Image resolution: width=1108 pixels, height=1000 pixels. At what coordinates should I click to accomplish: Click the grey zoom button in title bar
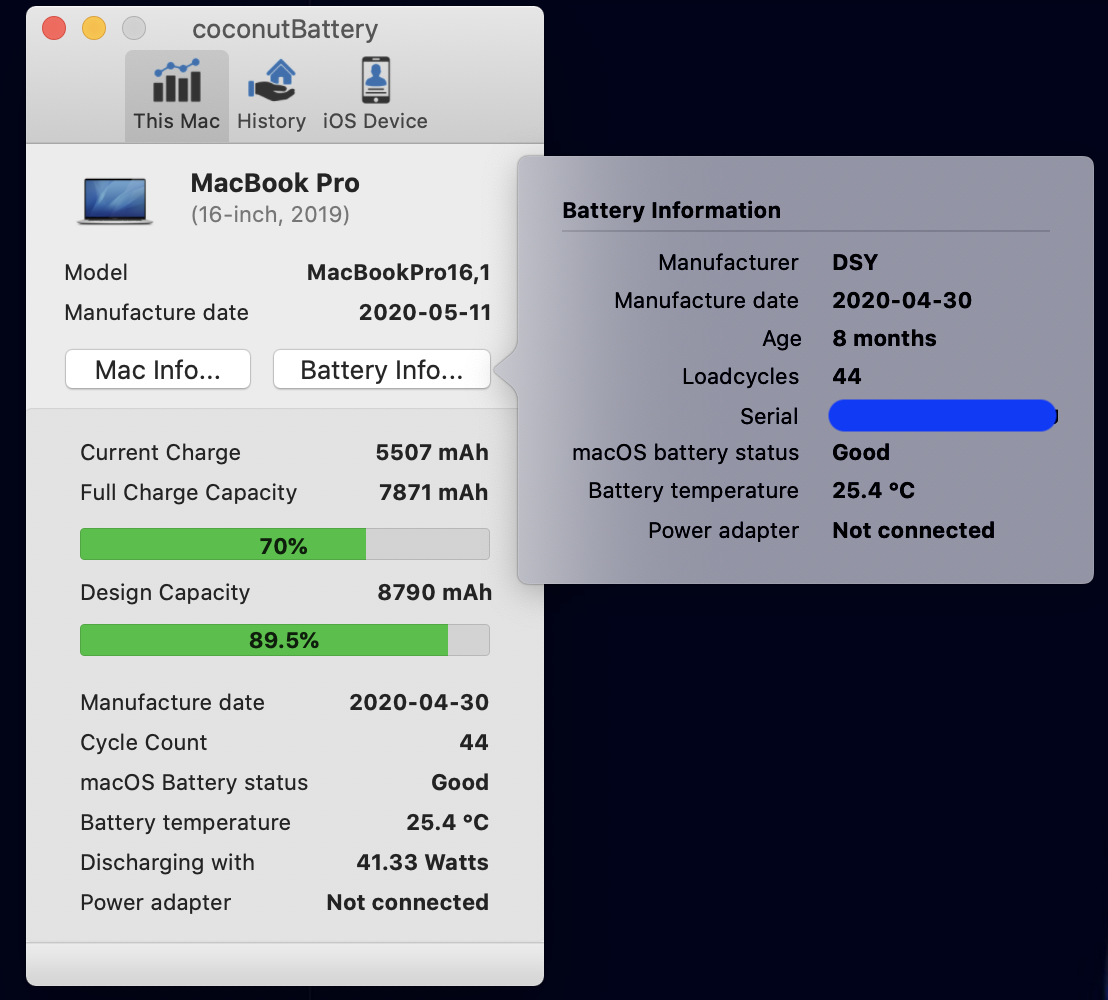(x=133, y=29)
